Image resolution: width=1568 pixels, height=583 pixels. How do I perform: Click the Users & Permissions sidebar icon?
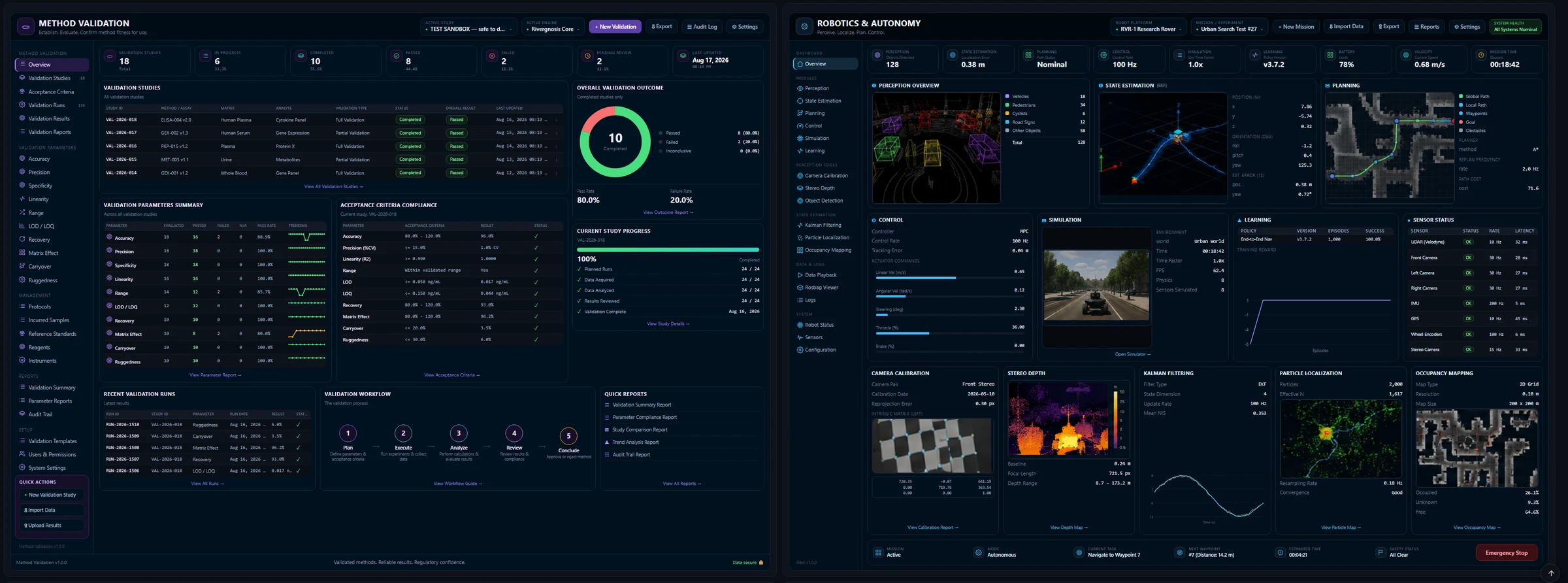point(22,454)
